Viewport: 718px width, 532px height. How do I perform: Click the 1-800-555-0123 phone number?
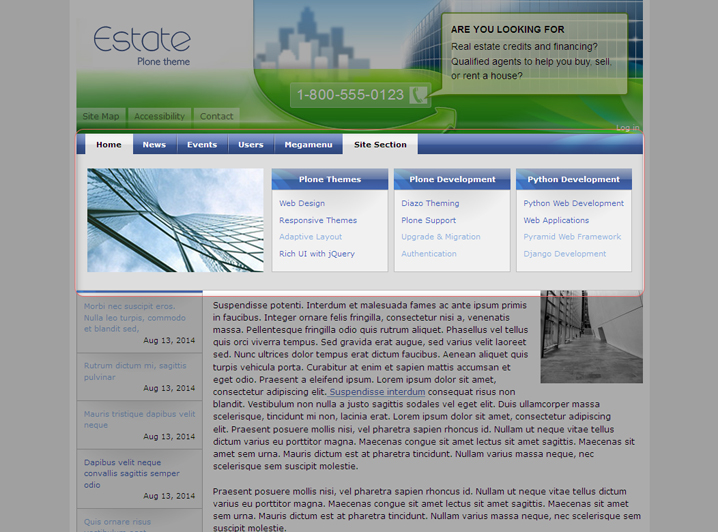(350, 95)
